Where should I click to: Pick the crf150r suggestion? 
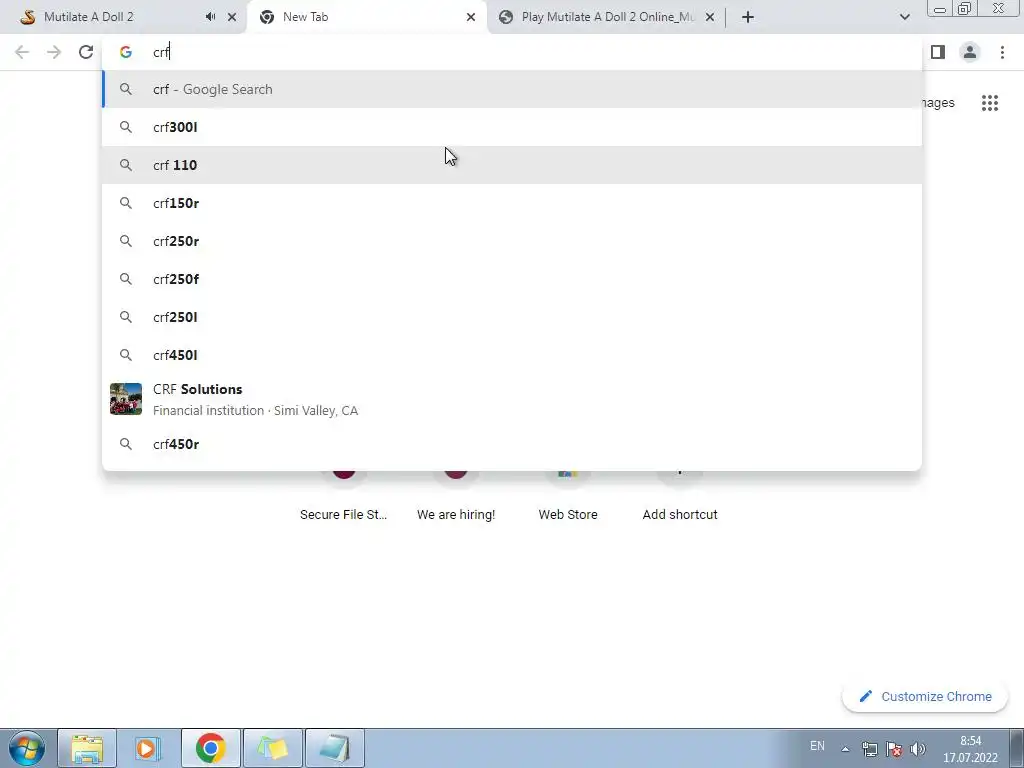pyautogui.click(x=512, y=203)
